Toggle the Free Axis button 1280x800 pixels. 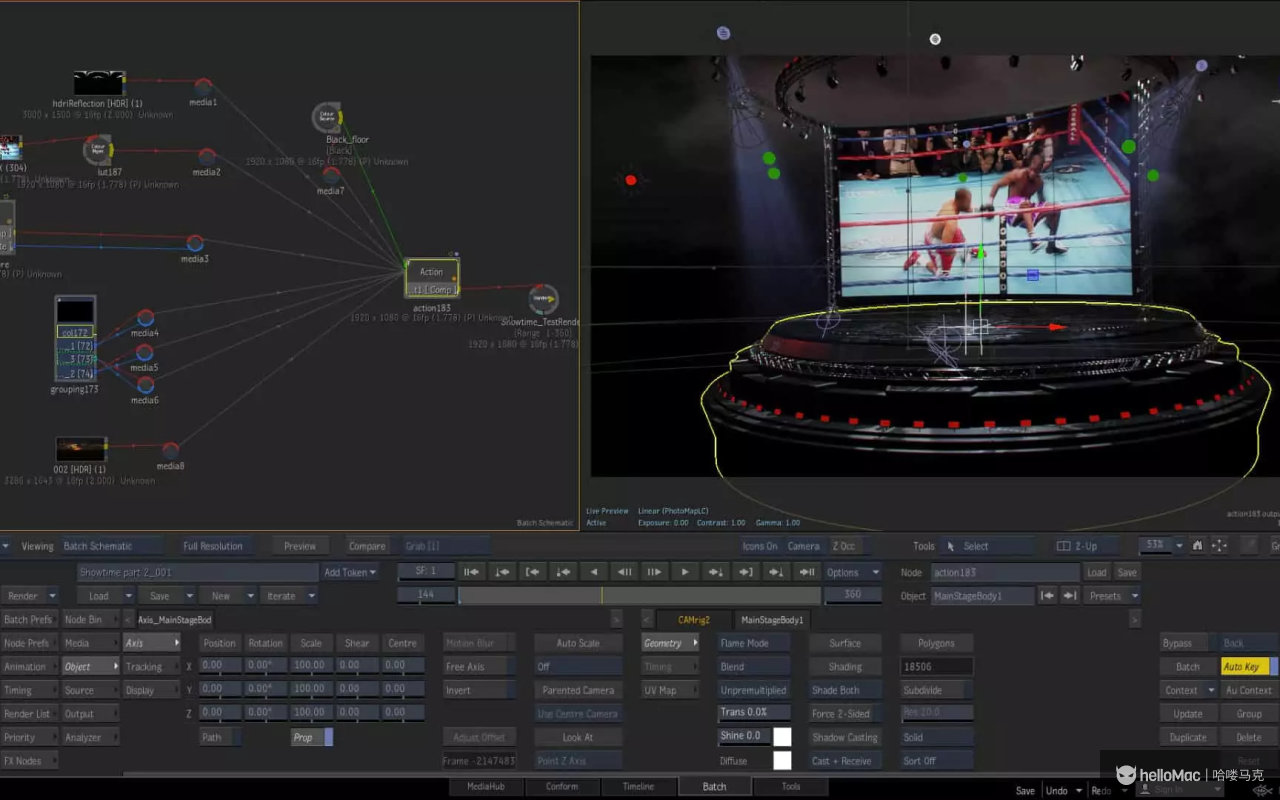click(x=479, y=666)
